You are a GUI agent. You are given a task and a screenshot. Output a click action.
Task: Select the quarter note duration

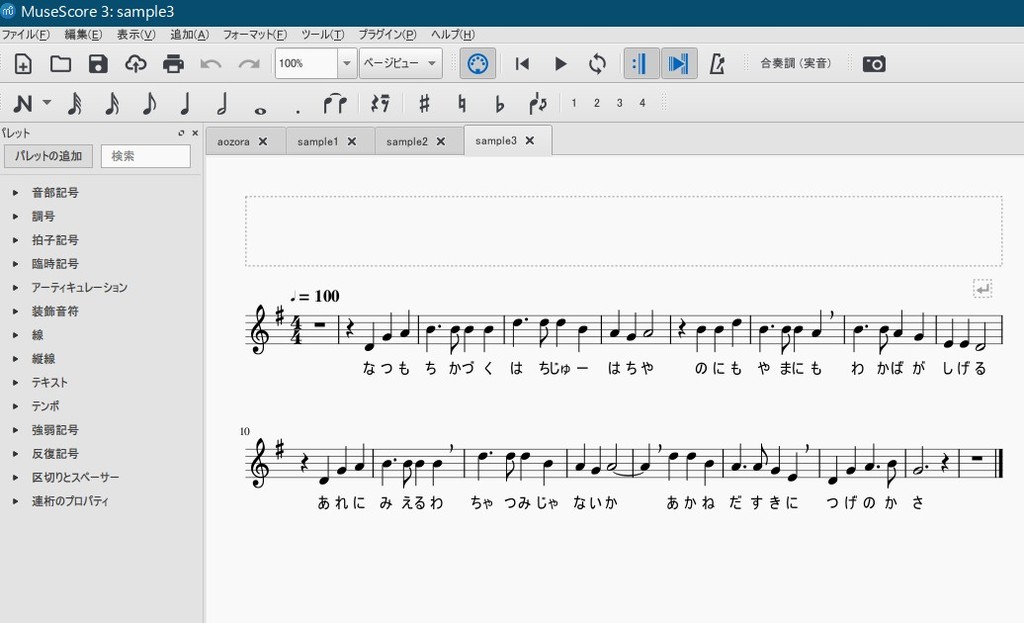(185, 103)
